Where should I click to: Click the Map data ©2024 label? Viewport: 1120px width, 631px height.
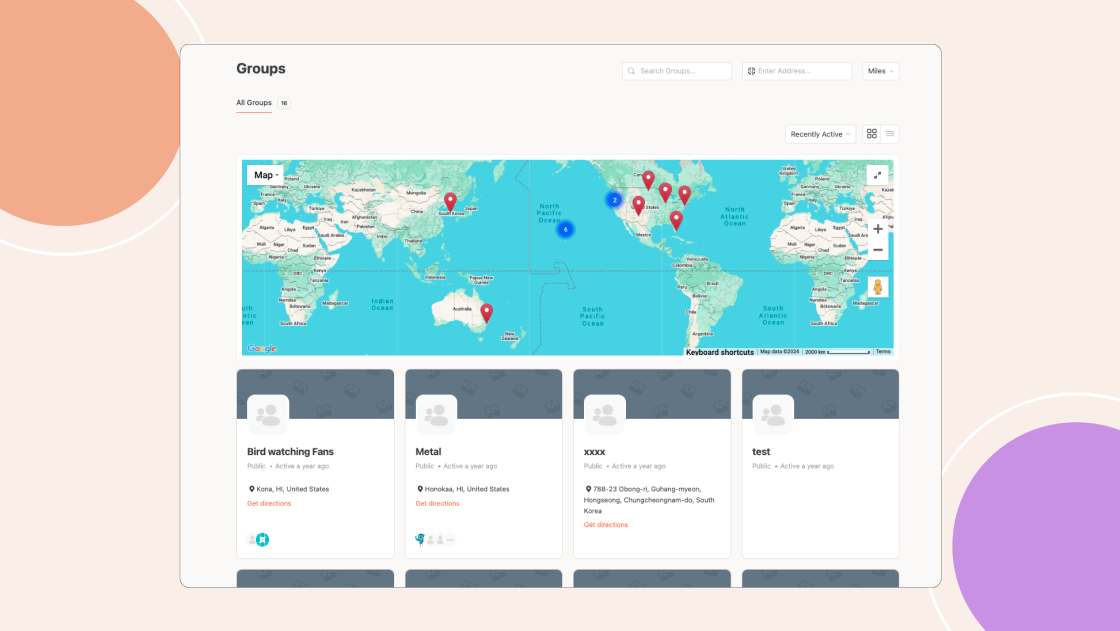pyautogui.click(x=779, y=352)
